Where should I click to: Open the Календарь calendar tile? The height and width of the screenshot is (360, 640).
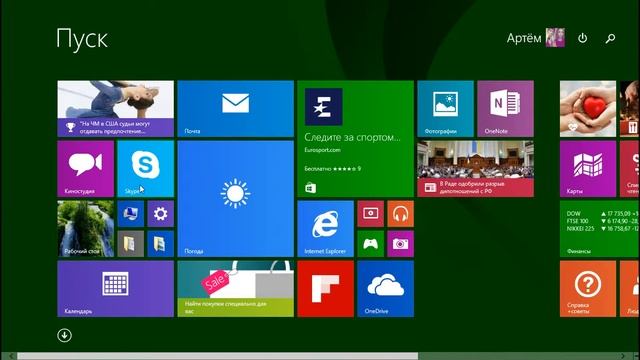point(116,289)
